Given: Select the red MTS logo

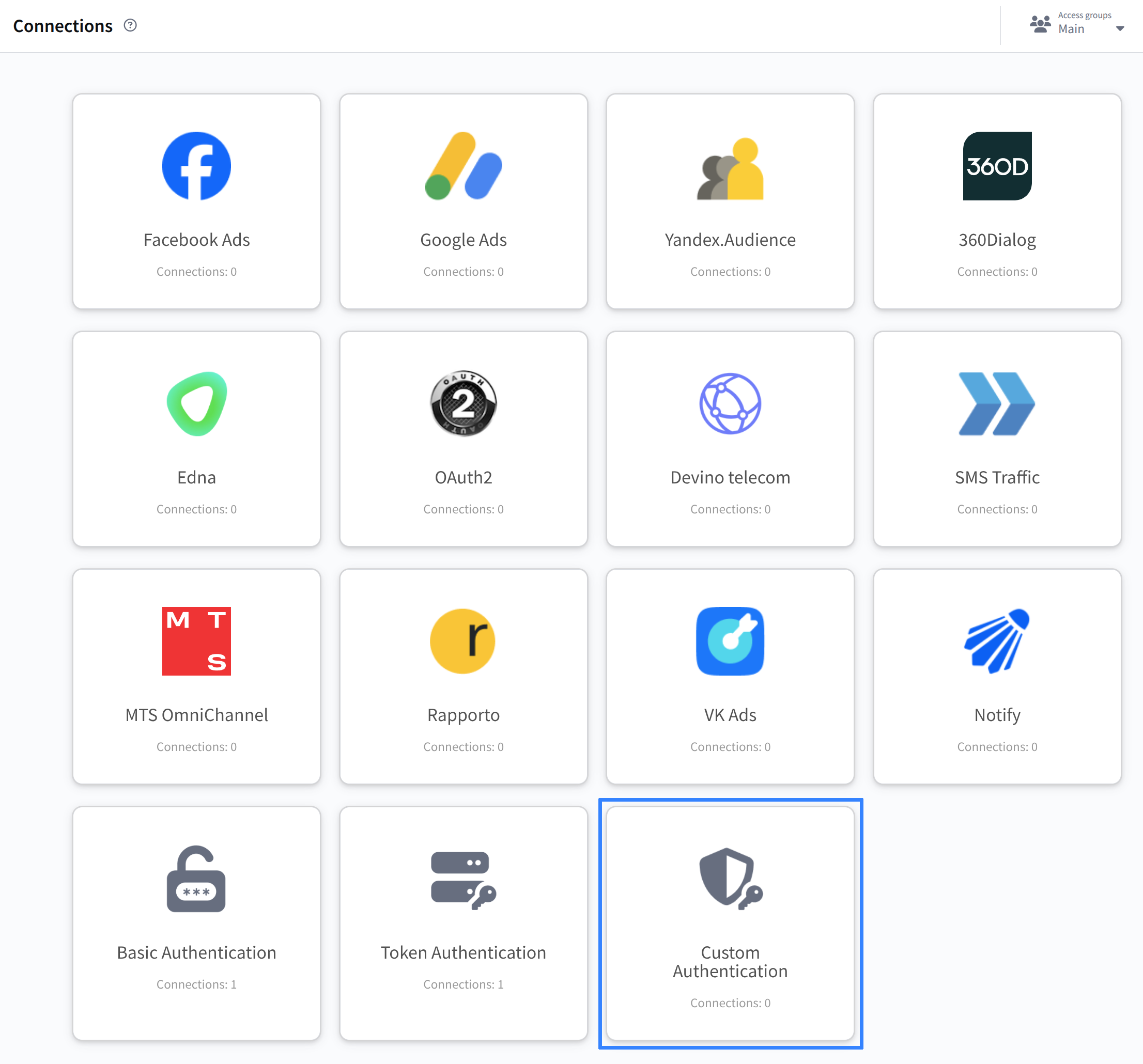Looking at the screenshot, I should click(196, 641).
